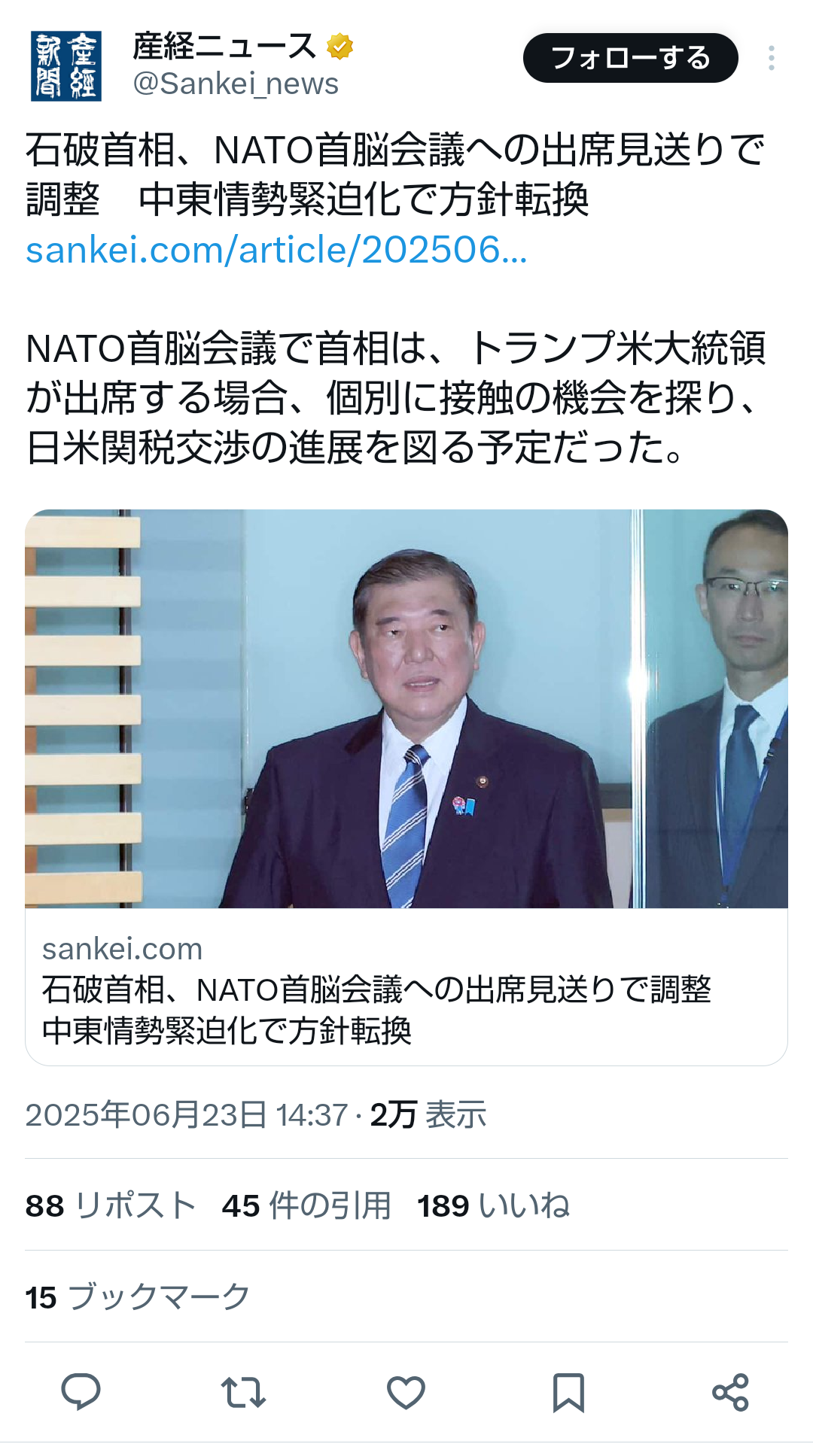Like the post with the heart icon
Screen dimensions: 813x1456
click(406, 1392)
